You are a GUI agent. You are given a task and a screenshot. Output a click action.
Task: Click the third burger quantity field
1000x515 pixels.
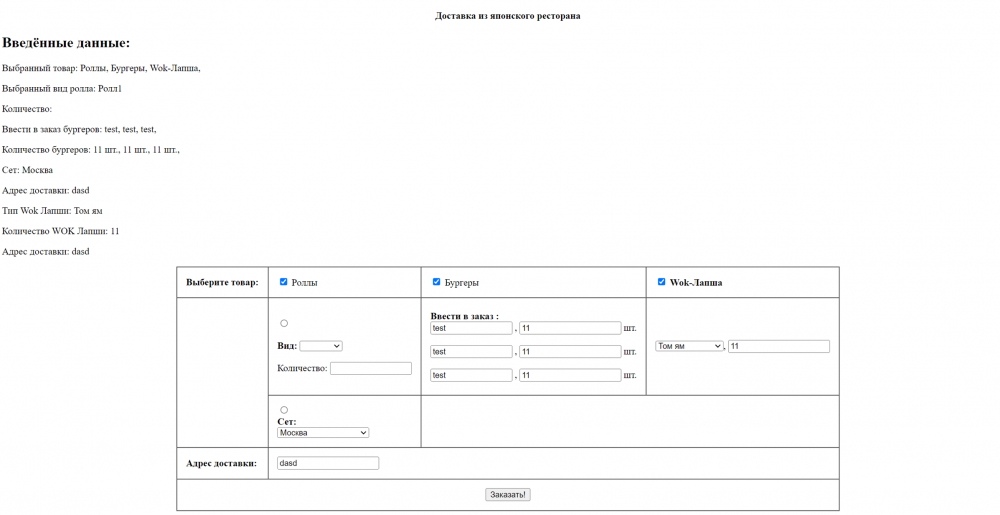[570, 376]
